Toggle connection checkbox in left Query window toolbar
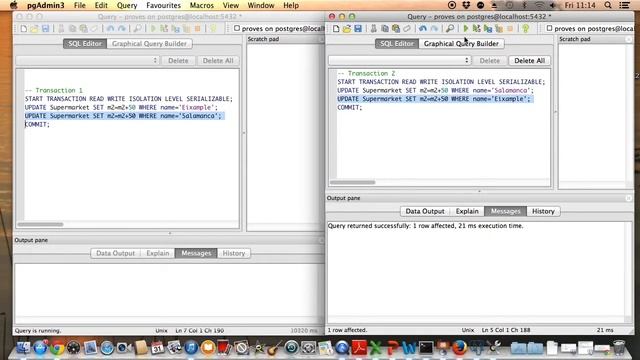640x360 pixels. point(237,28)
